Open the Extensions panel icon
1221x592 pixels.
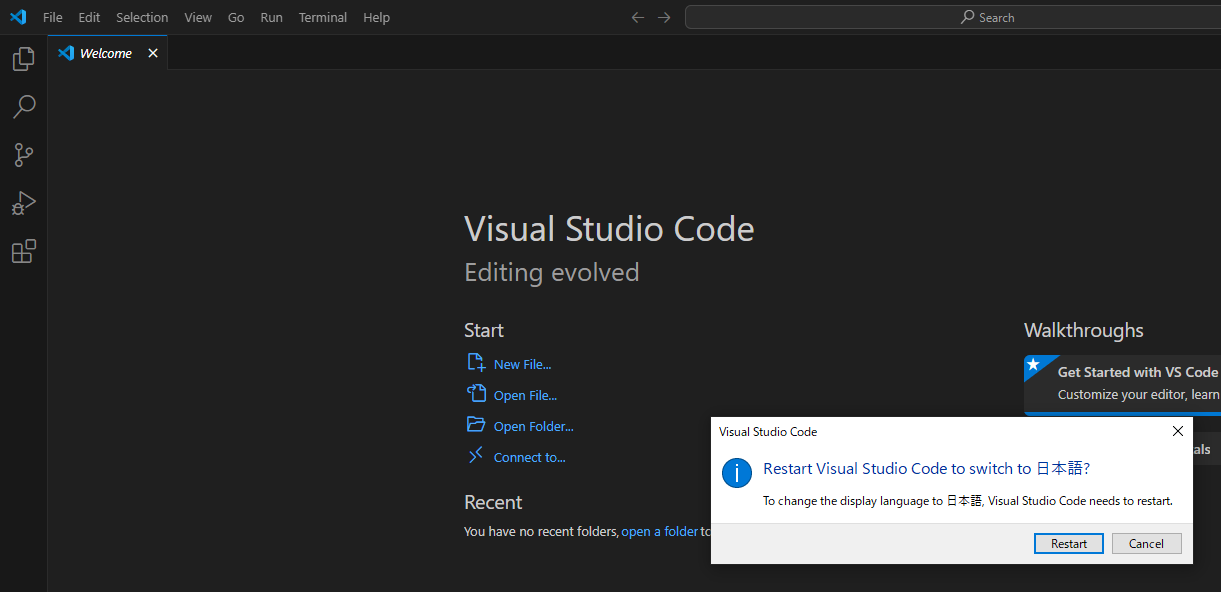[x=23, y=251]
